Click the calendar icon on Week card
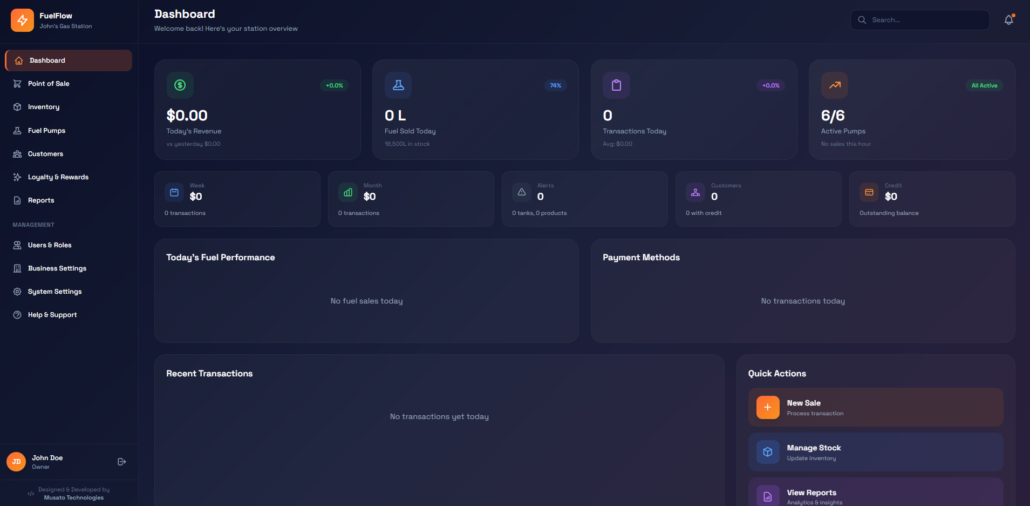Viewport: 1030px width, 506px height. point(174,192)
